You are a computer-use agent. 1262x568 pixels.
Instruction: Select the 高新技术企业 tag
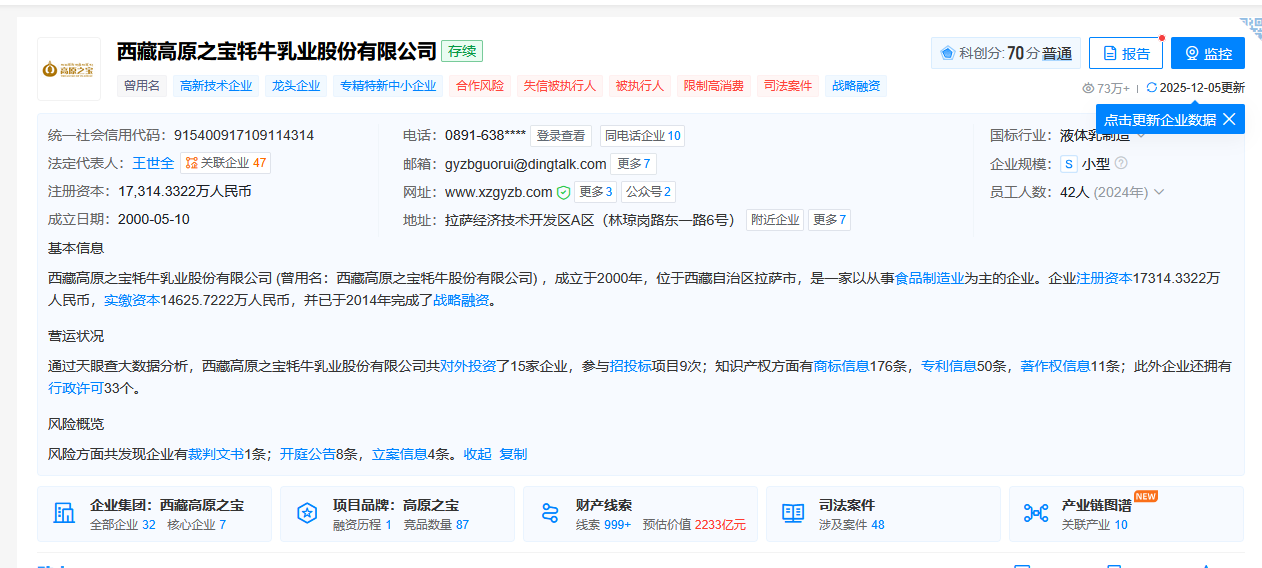click(x=216, y=86)
